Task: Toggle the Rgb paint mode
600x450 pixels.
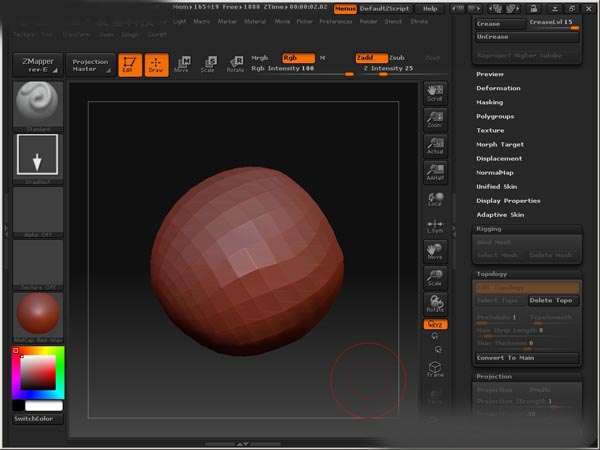Action: coord(298,58)
